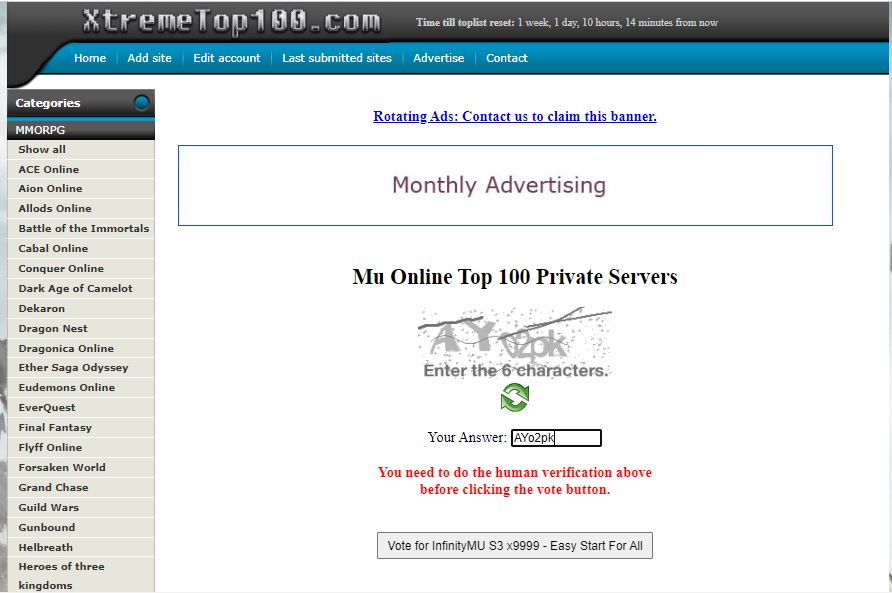Open the Grand Chase category

(x=81, y=488)
